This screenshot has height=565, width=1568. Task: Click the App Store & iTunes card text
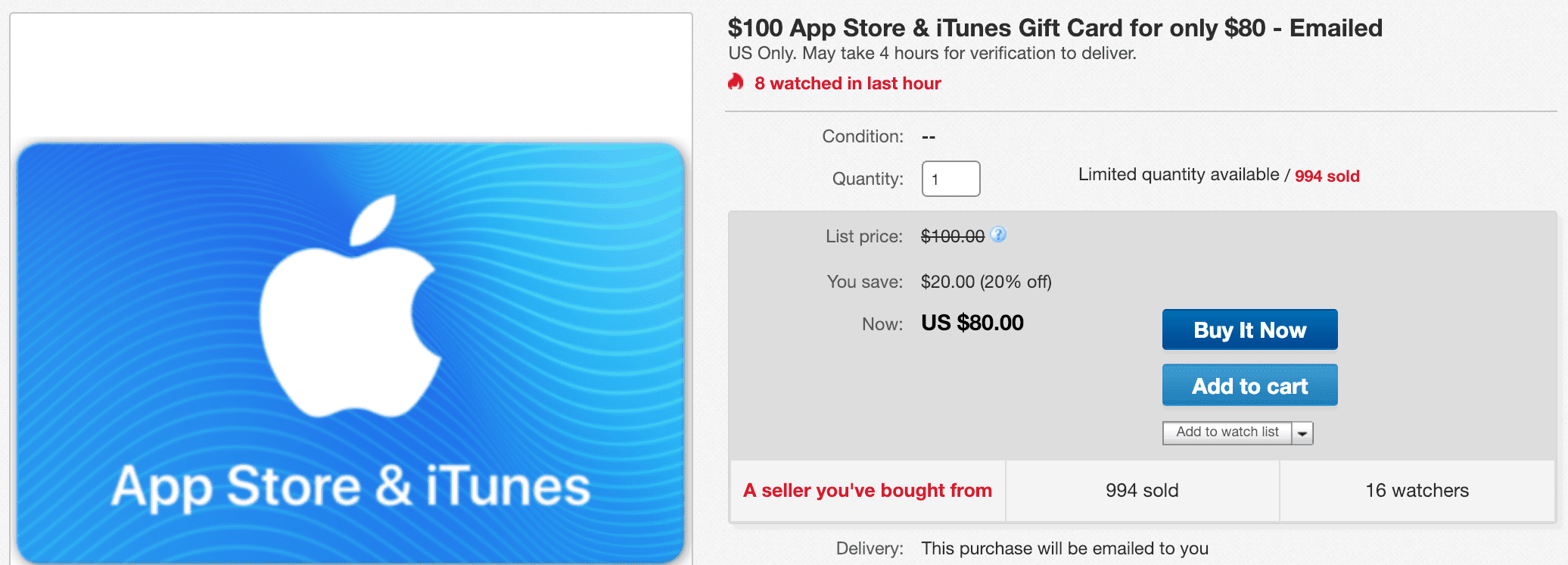tap(350, 486)
